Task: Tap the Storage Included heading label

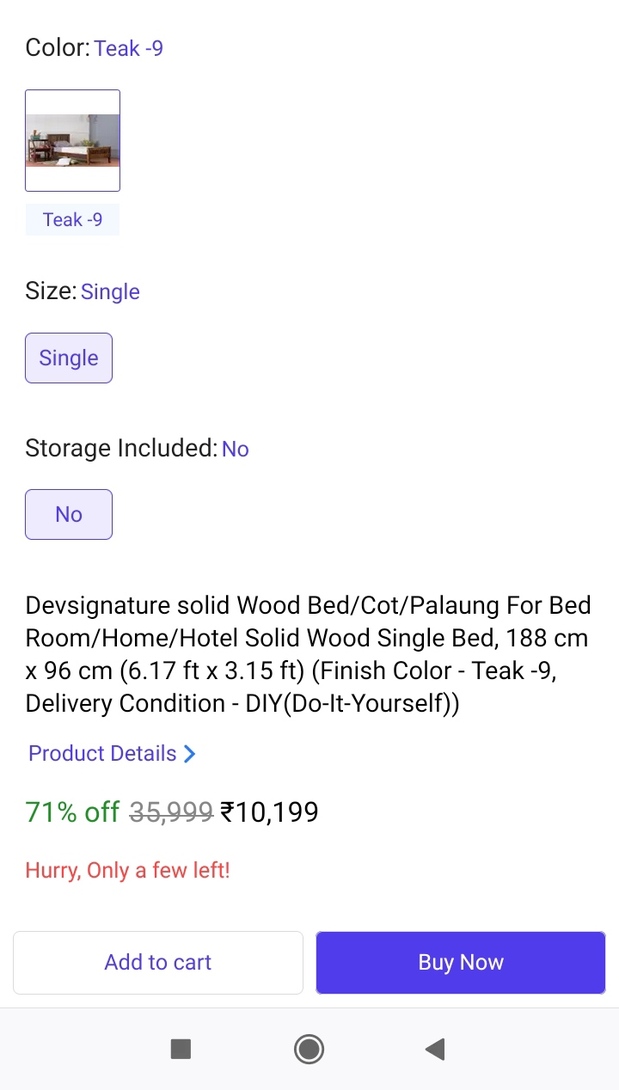Action: coord(121,448)
